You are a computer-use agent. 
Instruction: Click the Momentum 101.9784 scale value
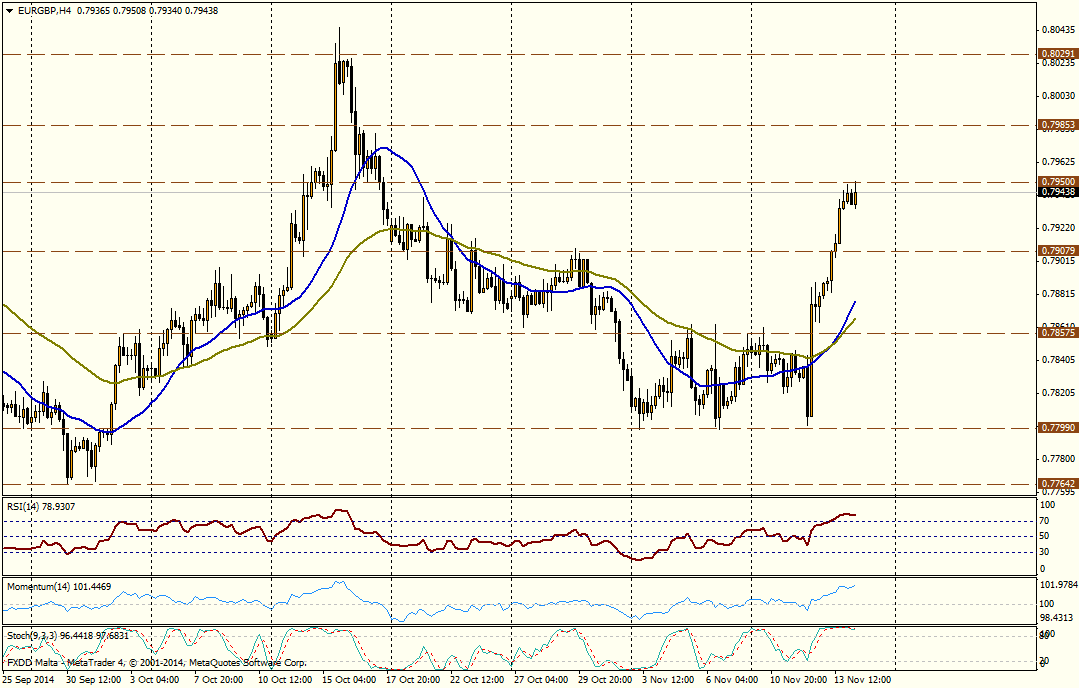coord(1058,584)
